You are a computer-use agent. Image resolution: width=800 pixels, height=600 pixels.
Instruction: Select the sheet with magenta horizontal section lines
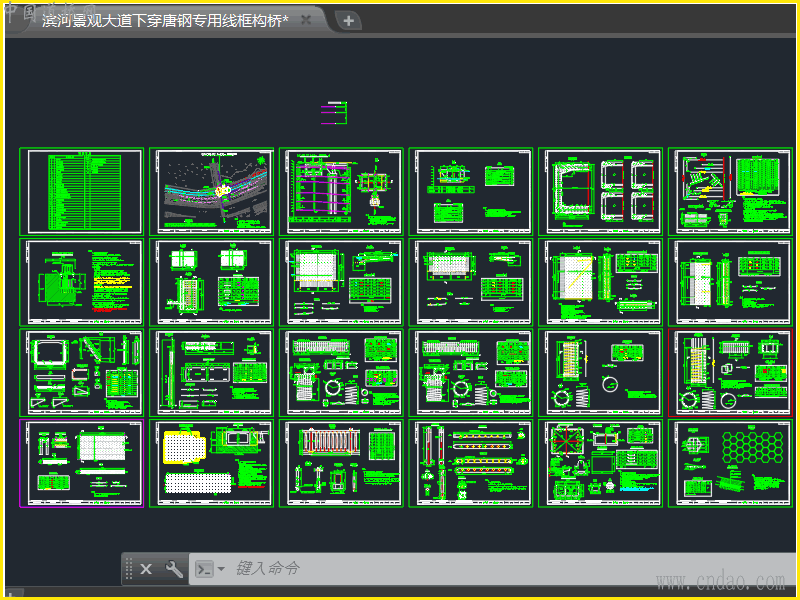click(x=341, y=191)
